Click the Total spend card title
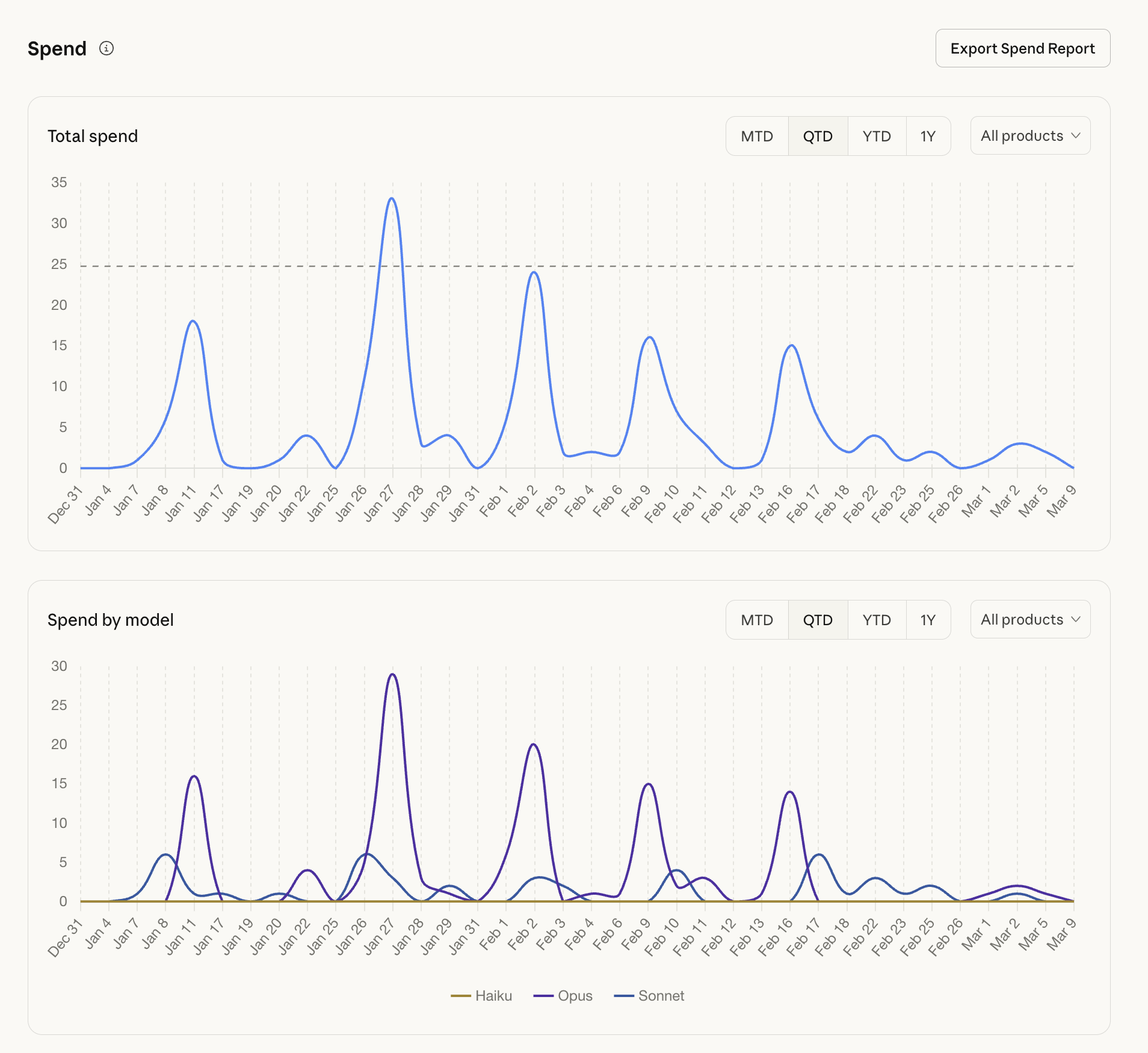This screenshot has width=1148, height=1053. click(93, 136)
